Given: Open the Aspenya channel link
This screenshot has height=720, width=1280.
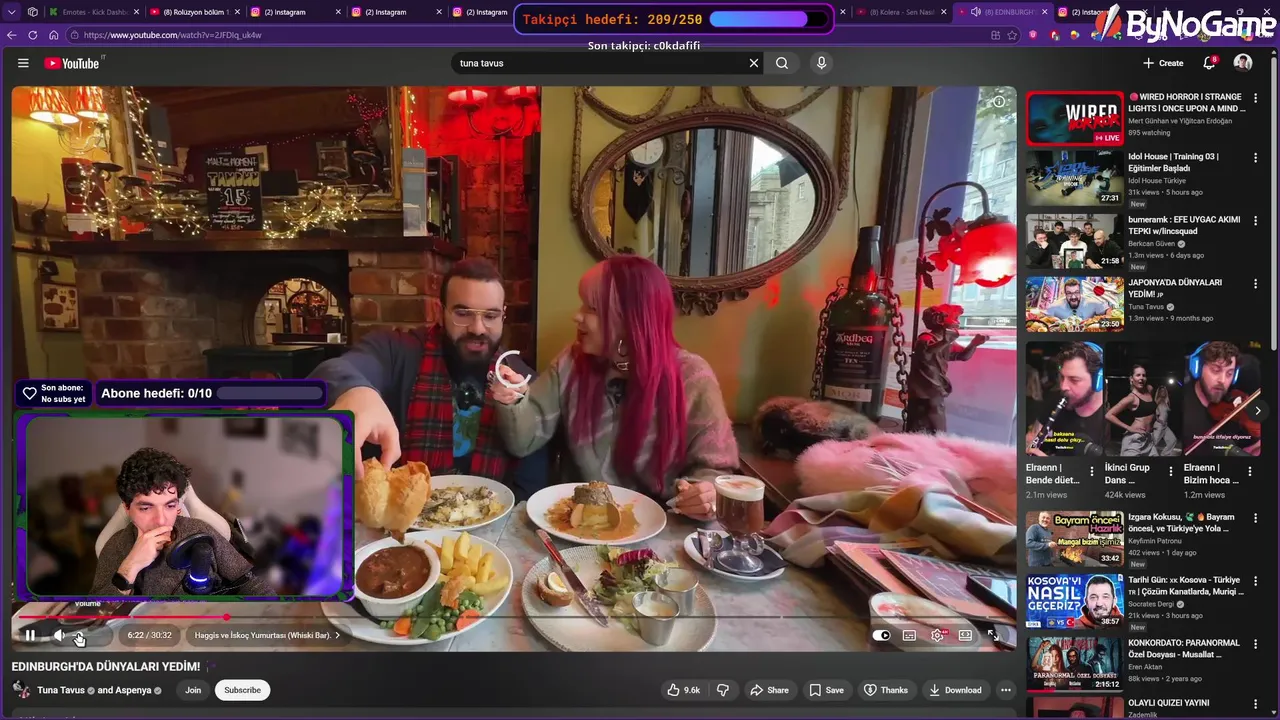Looking at the screenshot, I should tap(133, 690).
